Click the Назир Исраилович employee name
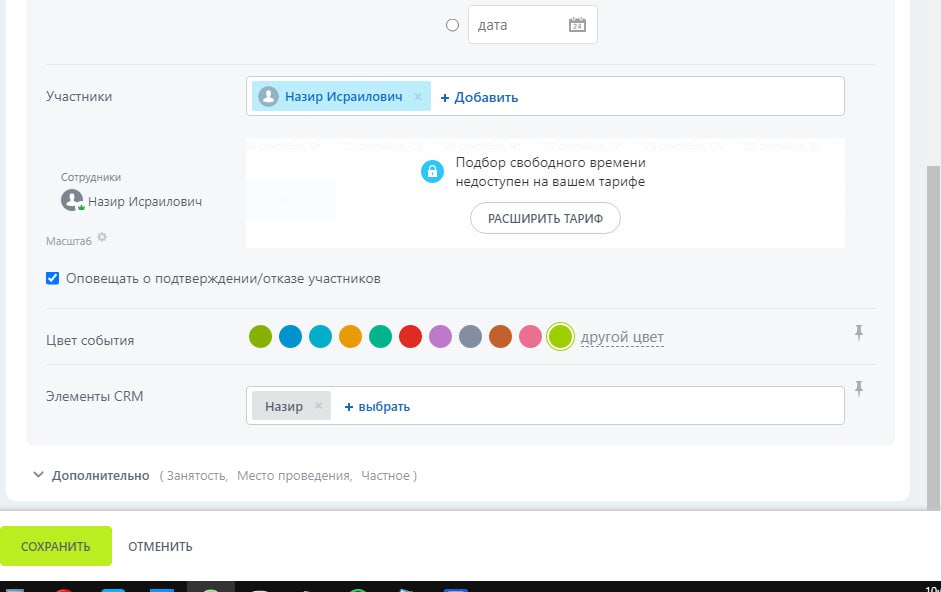The height and width of the screenshot is (592, 941). pyautogui.click(x=145, y=202)
